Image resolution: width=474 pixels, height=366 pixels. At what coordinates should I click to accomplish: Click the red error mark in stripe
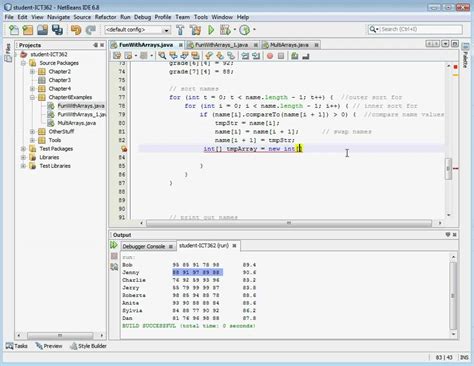point(456,168)
